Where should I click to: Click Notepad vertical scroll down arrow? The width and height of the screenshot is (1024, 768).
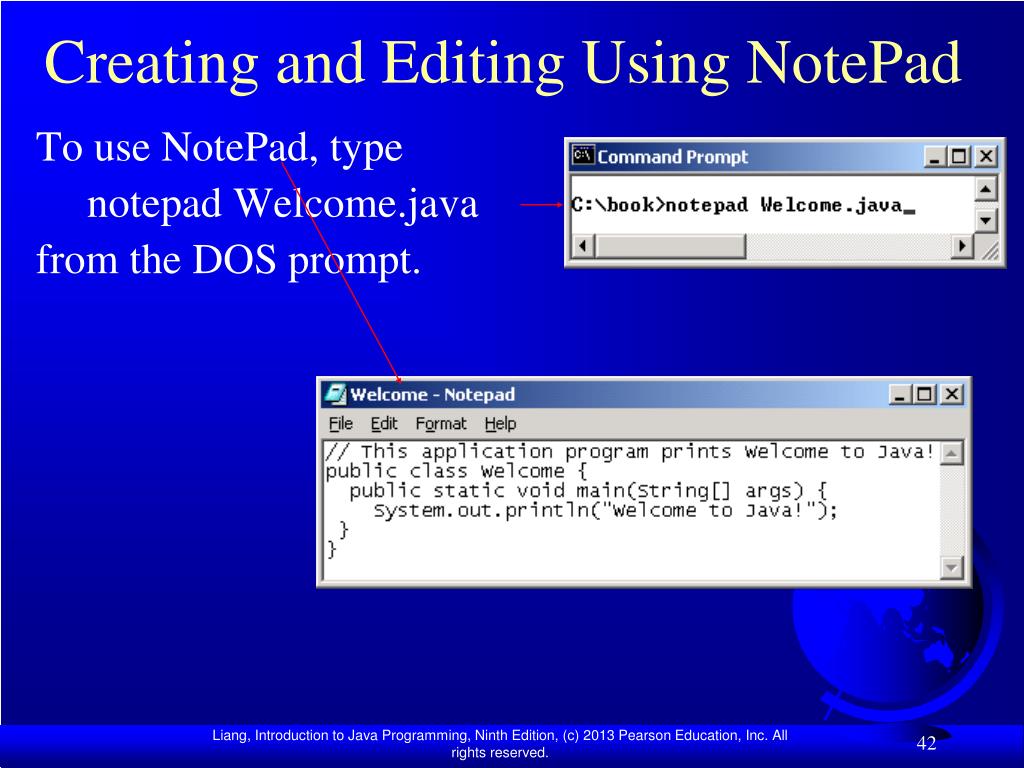[952, 568]
